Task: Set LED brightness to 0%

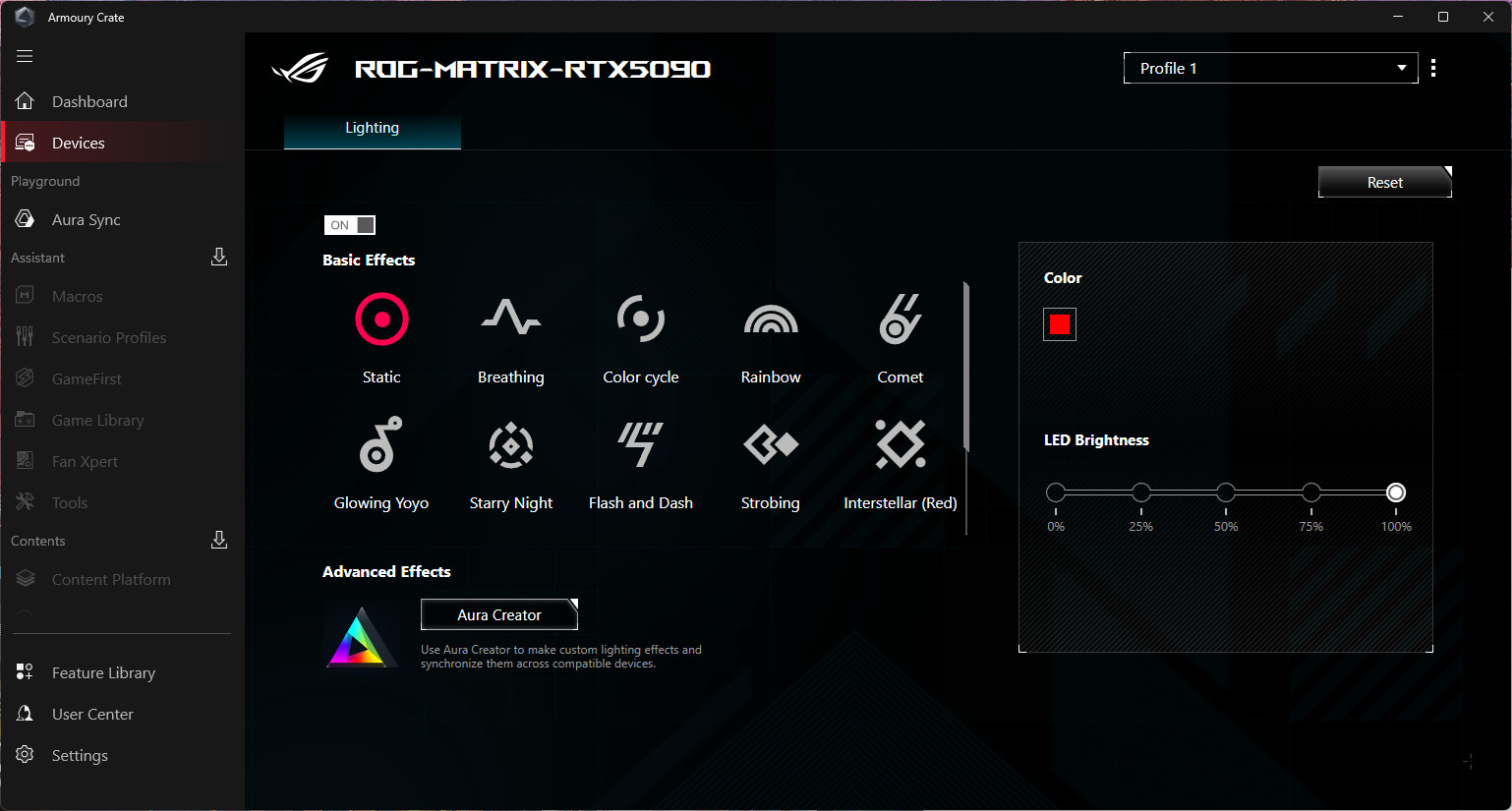Action: (x=1056, y=492)
